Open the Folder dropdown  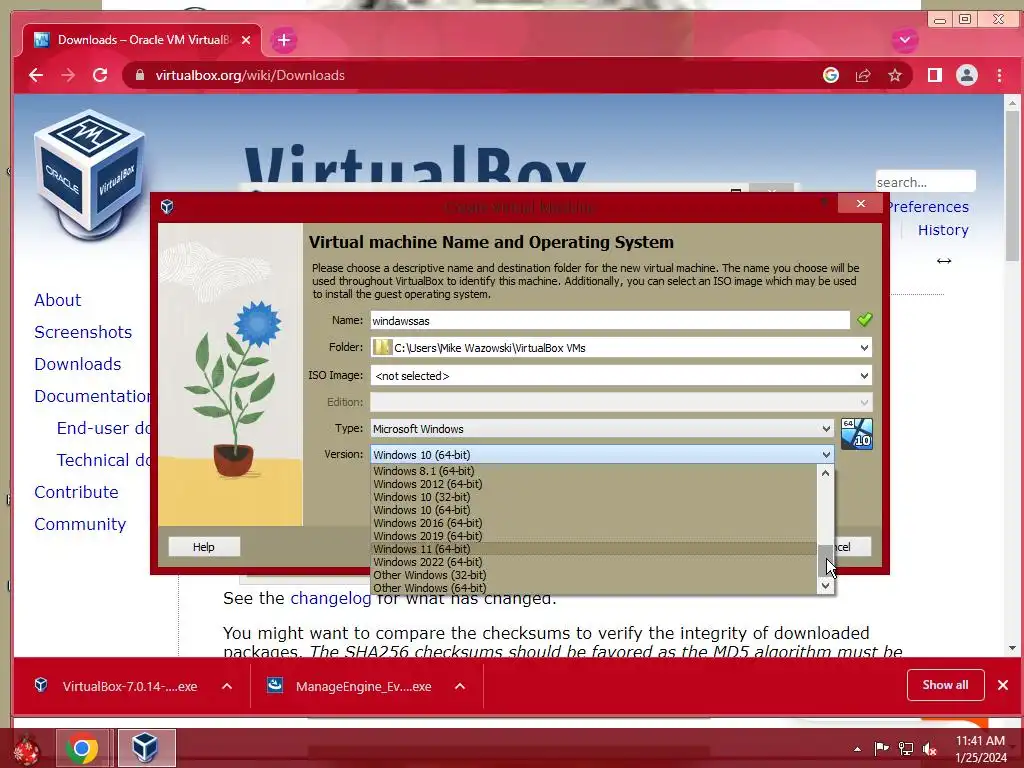[864, 348]
